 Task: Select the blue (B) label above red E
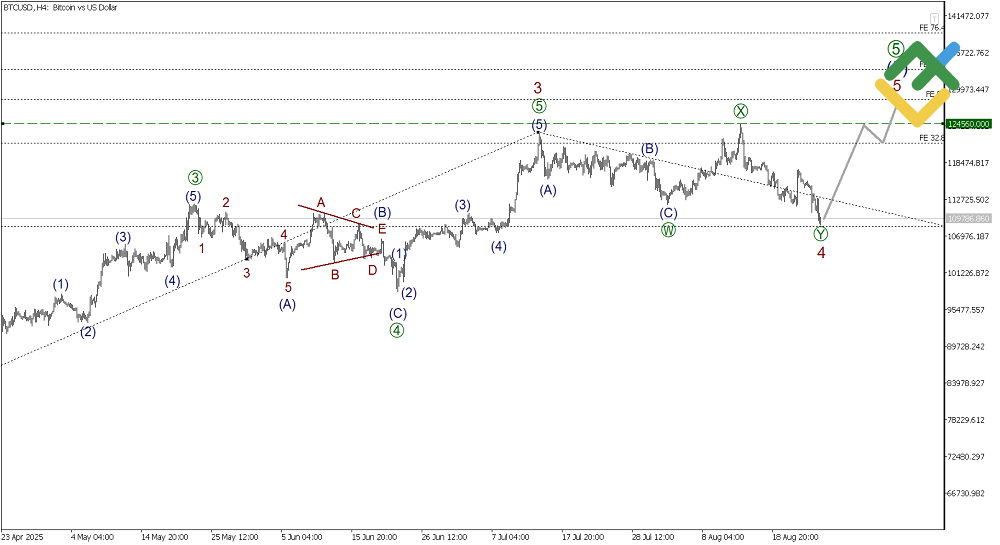(382, 212)
